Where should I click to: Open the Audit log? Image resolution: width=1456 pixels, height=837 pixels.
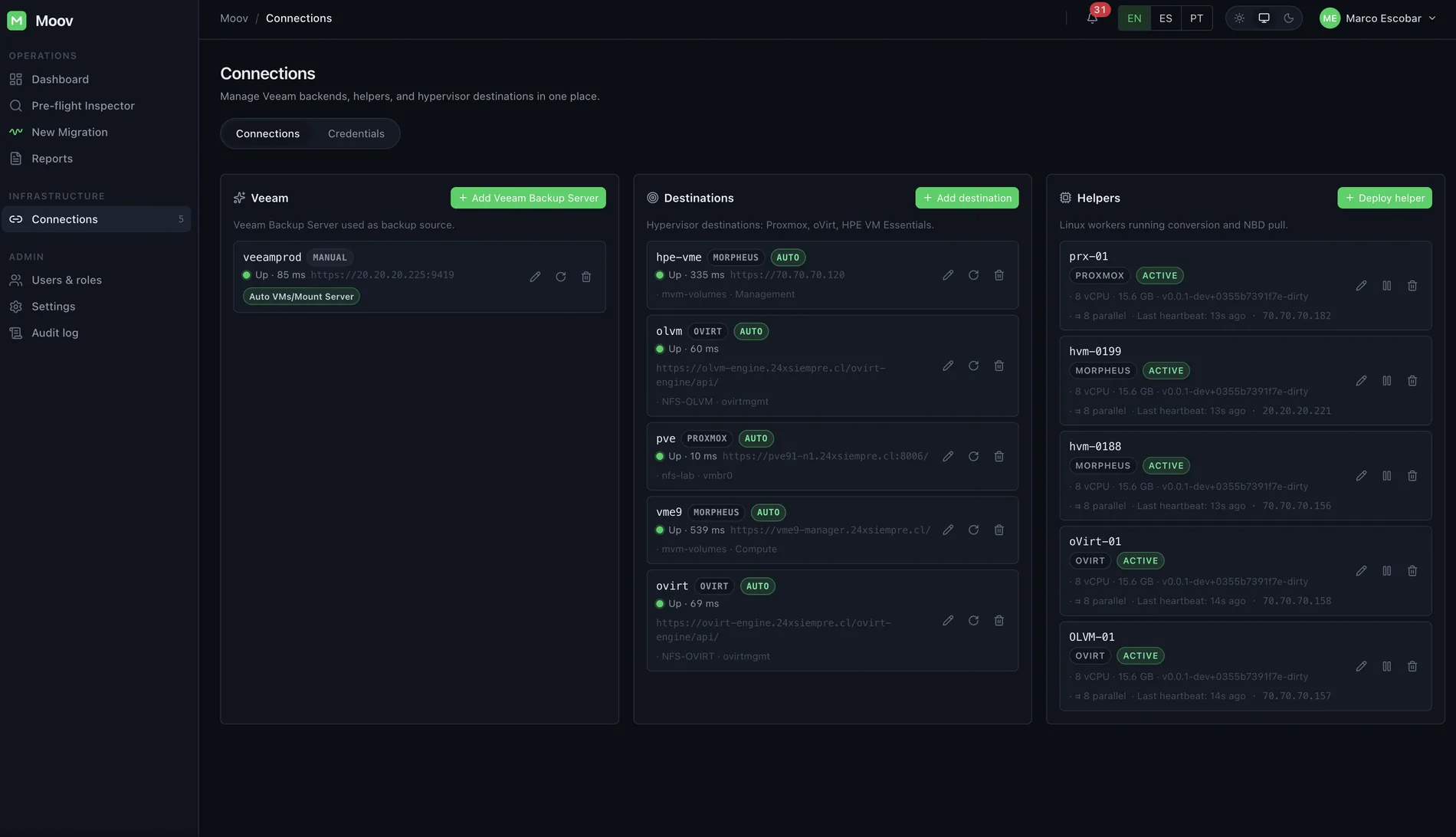point(96,333)
